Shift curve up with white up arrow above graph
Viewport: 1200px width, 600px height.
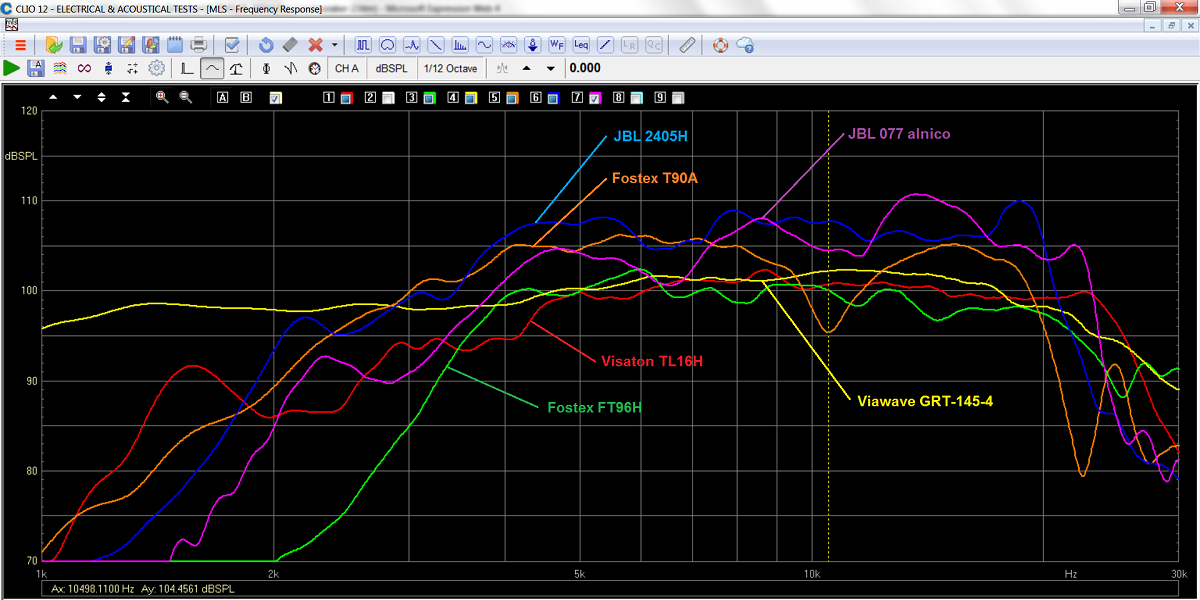(x=53, y=97)
